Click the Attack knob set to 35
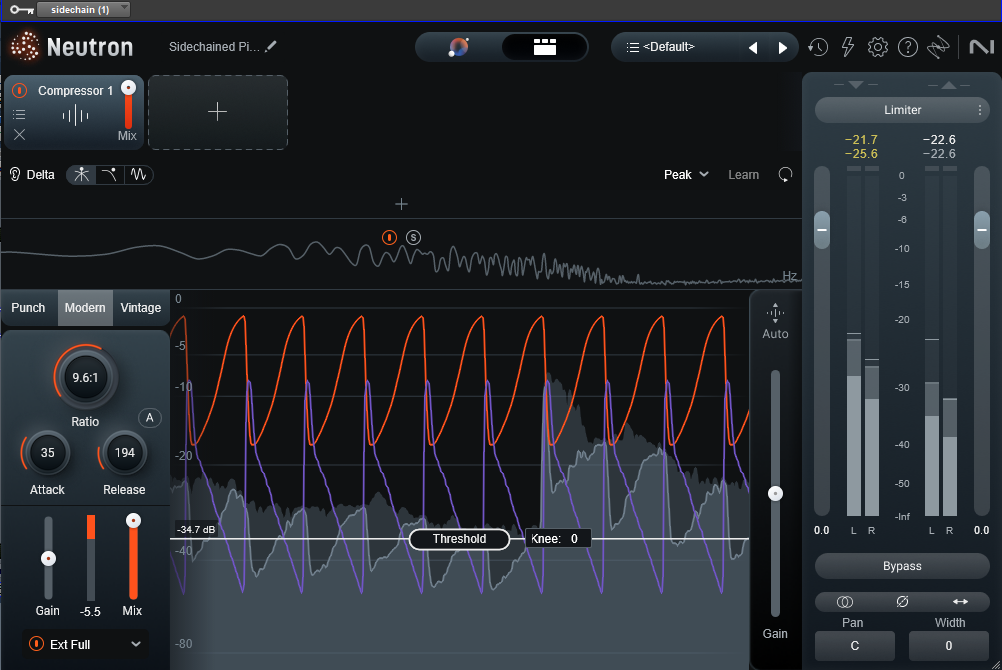Screen dimensions: 1002x670 click(47, 453)
